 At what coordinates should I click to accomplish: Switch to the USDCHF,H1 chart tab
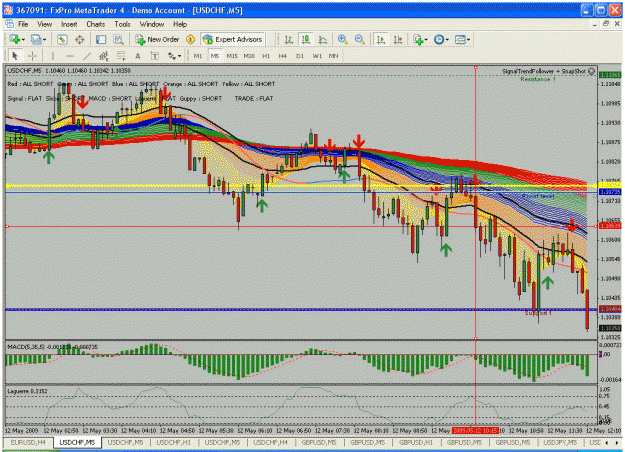coord(173,442)
